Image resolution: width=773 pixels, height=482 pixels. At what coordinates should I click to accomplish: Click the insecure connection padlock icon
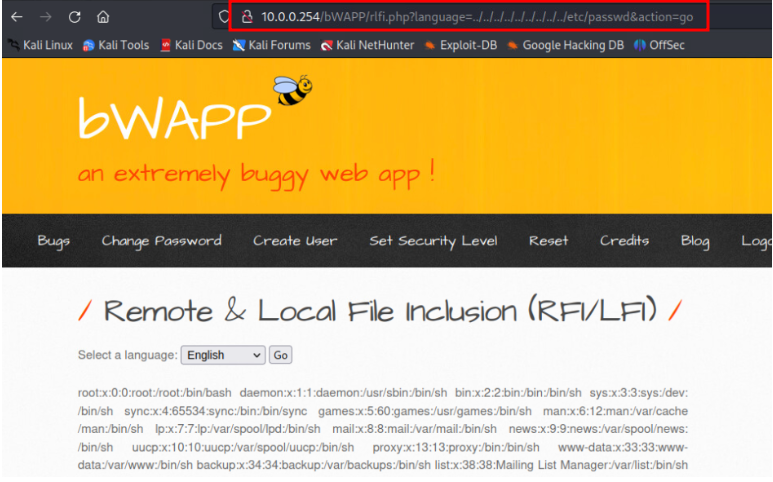click(247, 17)
